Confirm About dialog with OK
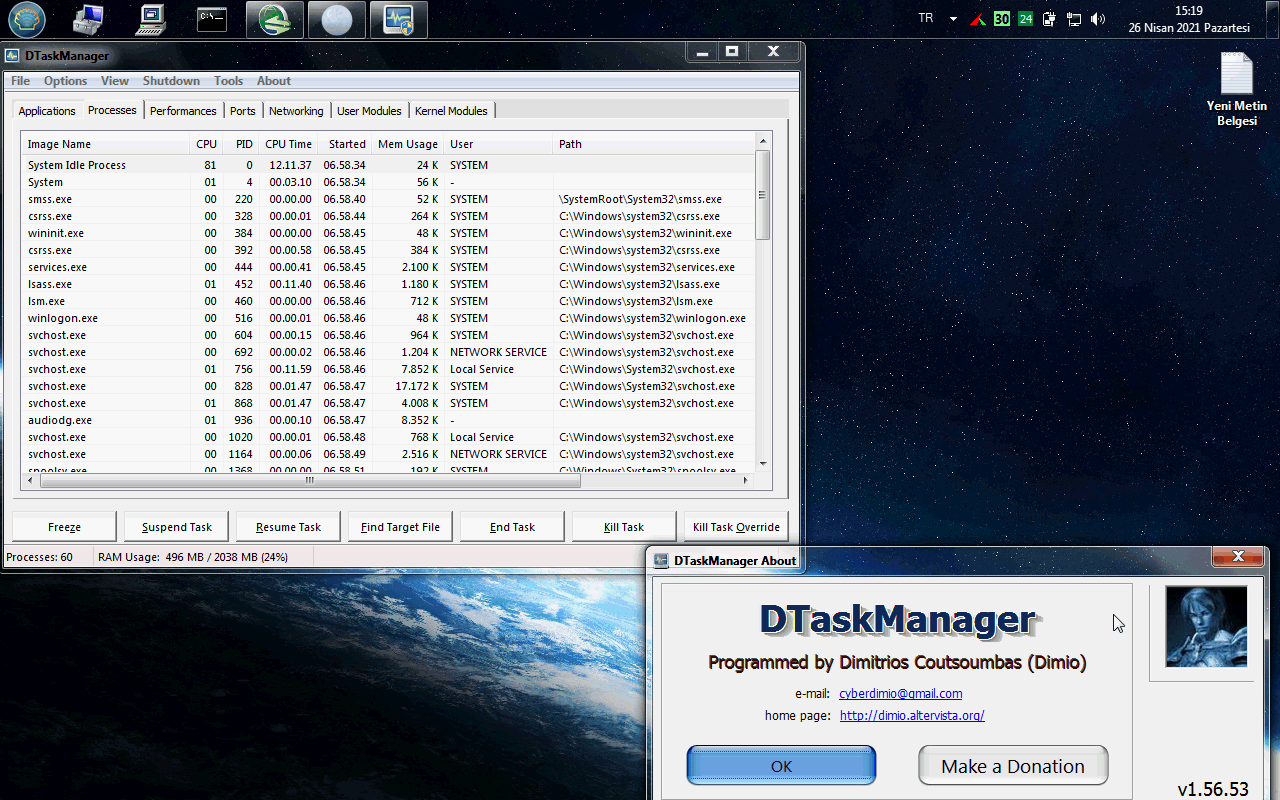Screen dimensions: 1280x800 [781, 766]
